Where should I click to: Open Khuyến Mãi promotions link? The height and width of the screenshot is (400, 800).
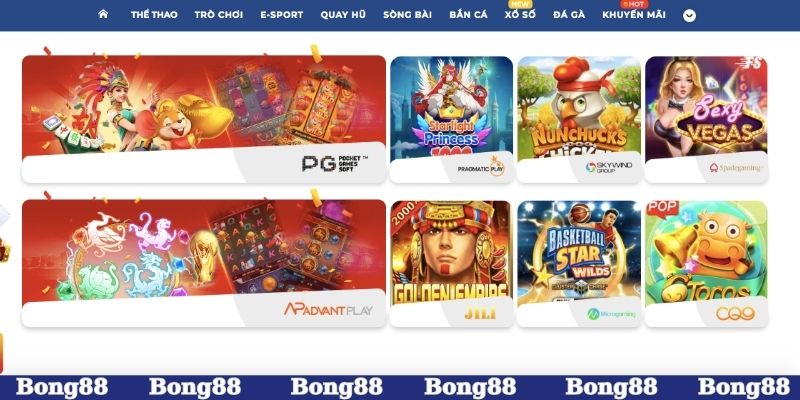[634, 15]
